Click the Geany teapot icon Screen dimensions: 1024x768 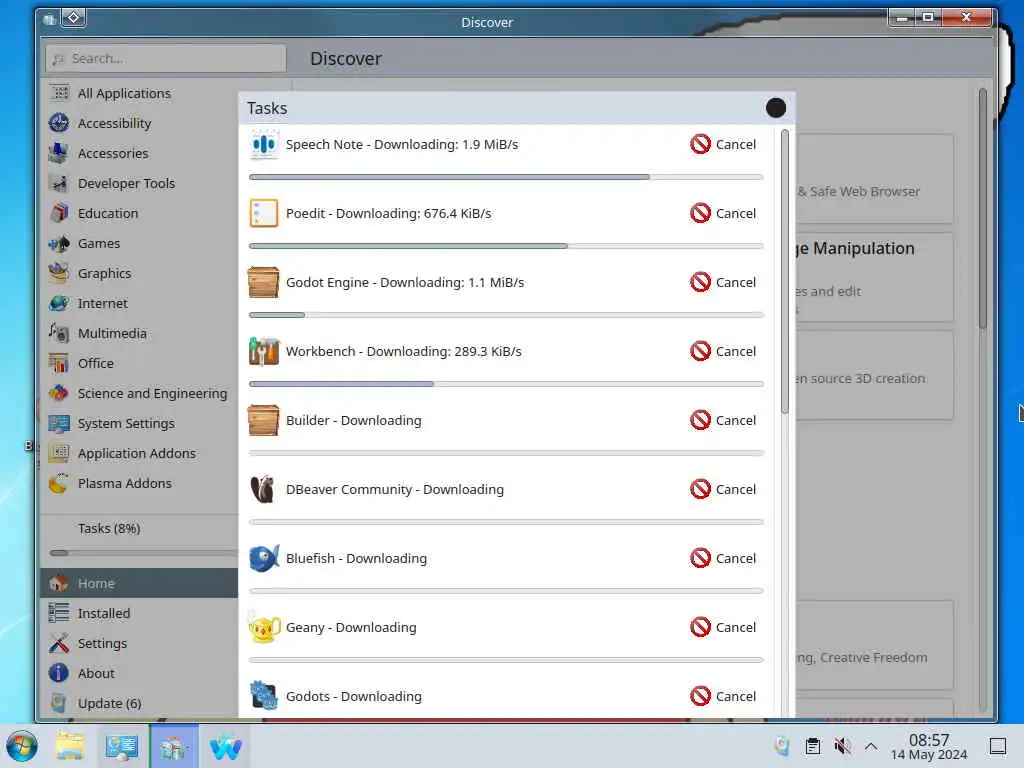click(264, 628)
